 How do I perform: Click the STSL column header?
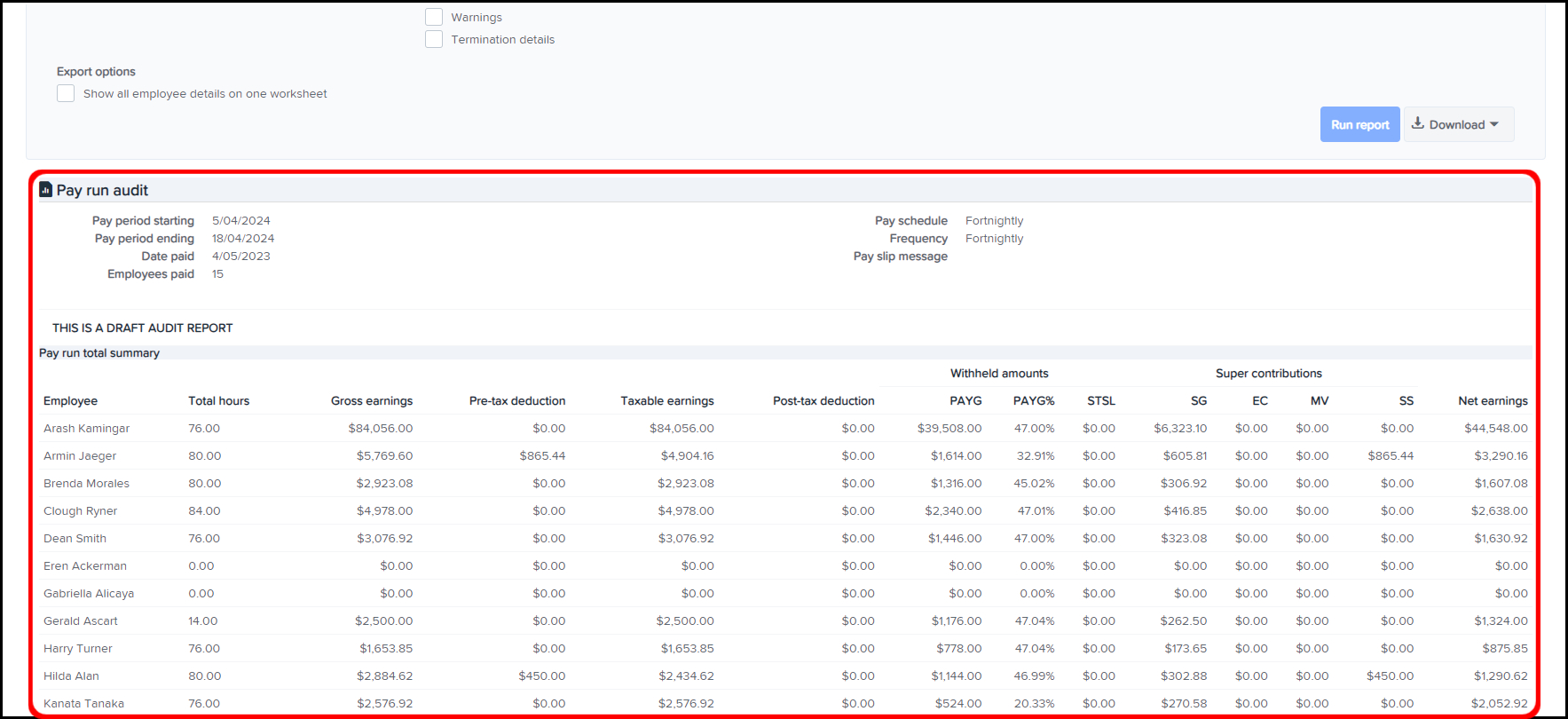tap(1101, 401)
